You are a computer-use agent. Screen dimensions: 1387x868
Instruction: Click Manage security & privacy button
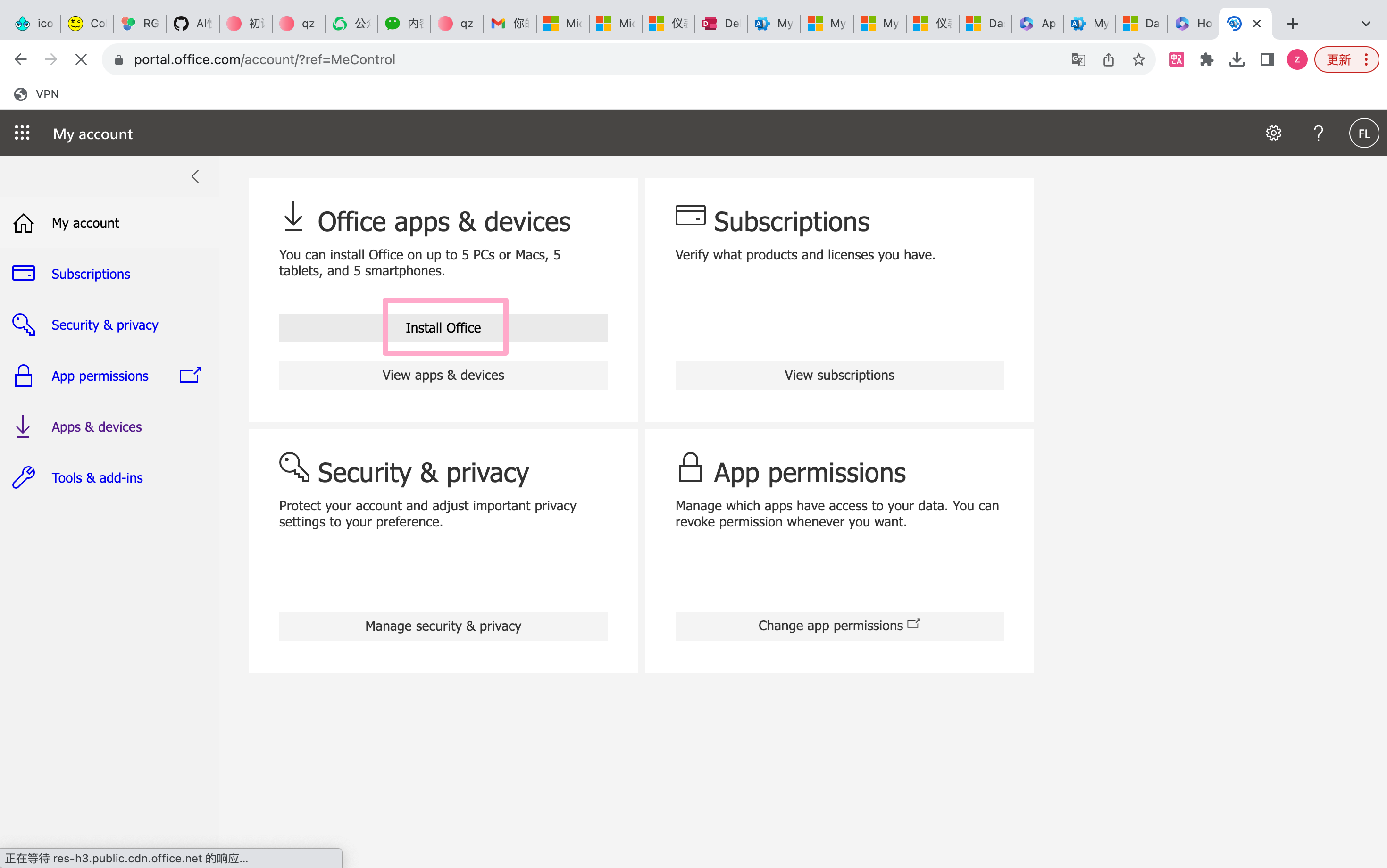(443, 626)
